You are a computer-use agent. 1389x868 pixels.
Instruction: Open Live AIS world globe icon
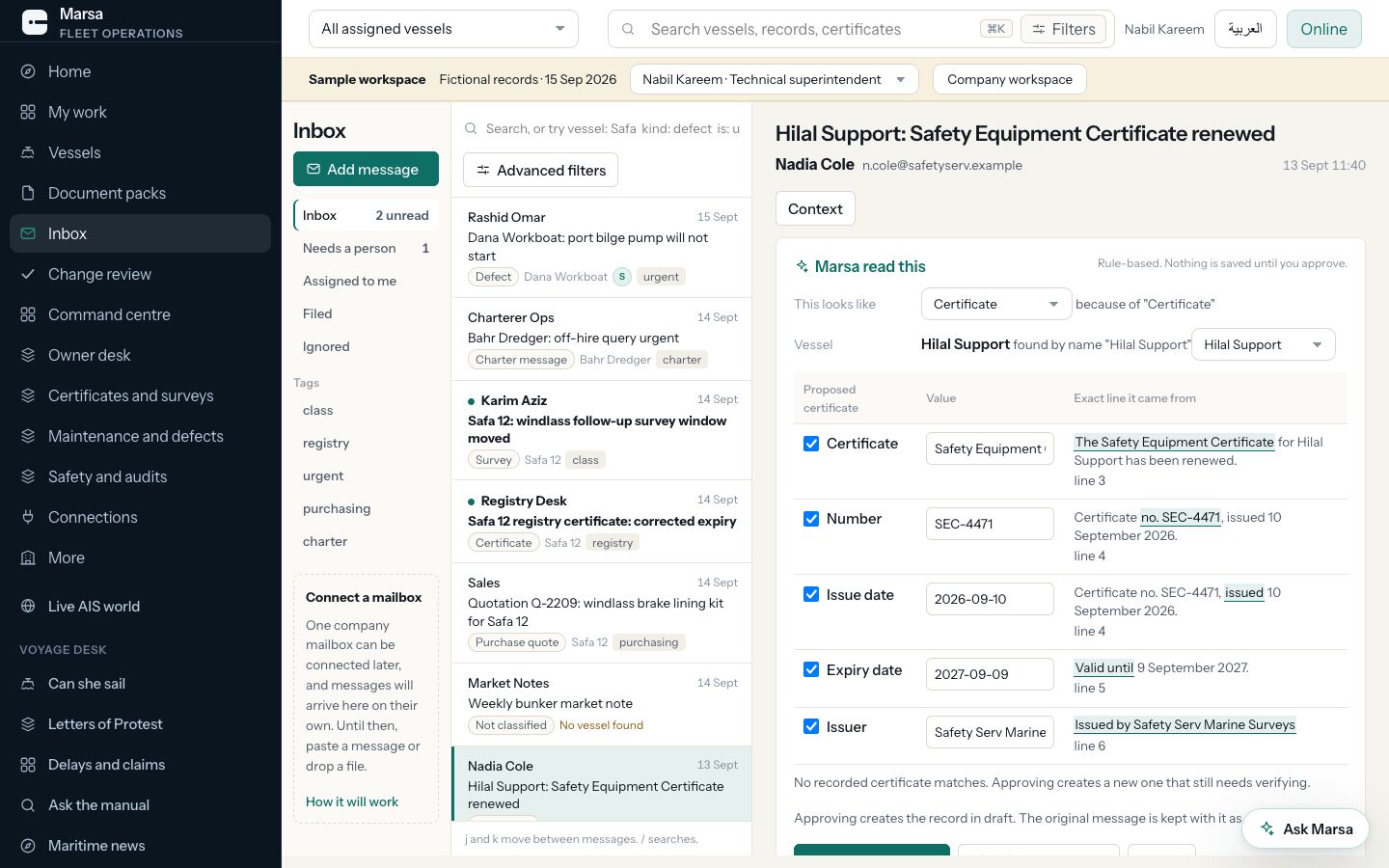pyautogui.click(x=28, y=606)
